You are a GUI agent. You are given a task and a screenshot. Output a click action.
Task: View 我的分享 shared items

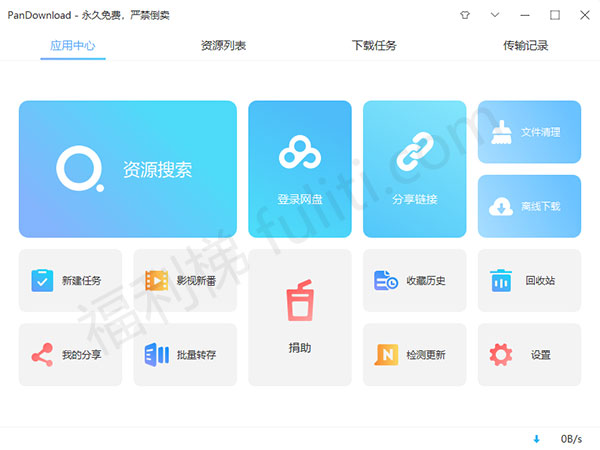(70, 354)
